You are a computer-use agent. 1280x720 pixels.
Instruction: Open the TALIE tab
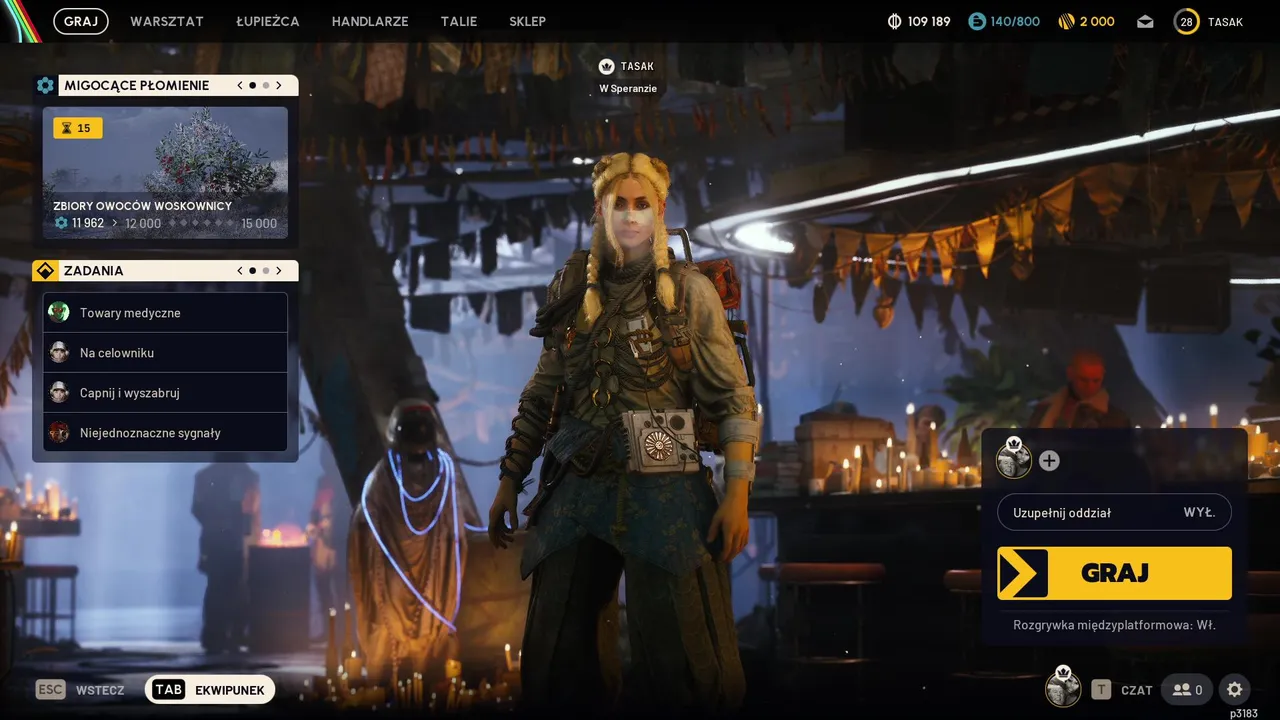pos(459,21)
